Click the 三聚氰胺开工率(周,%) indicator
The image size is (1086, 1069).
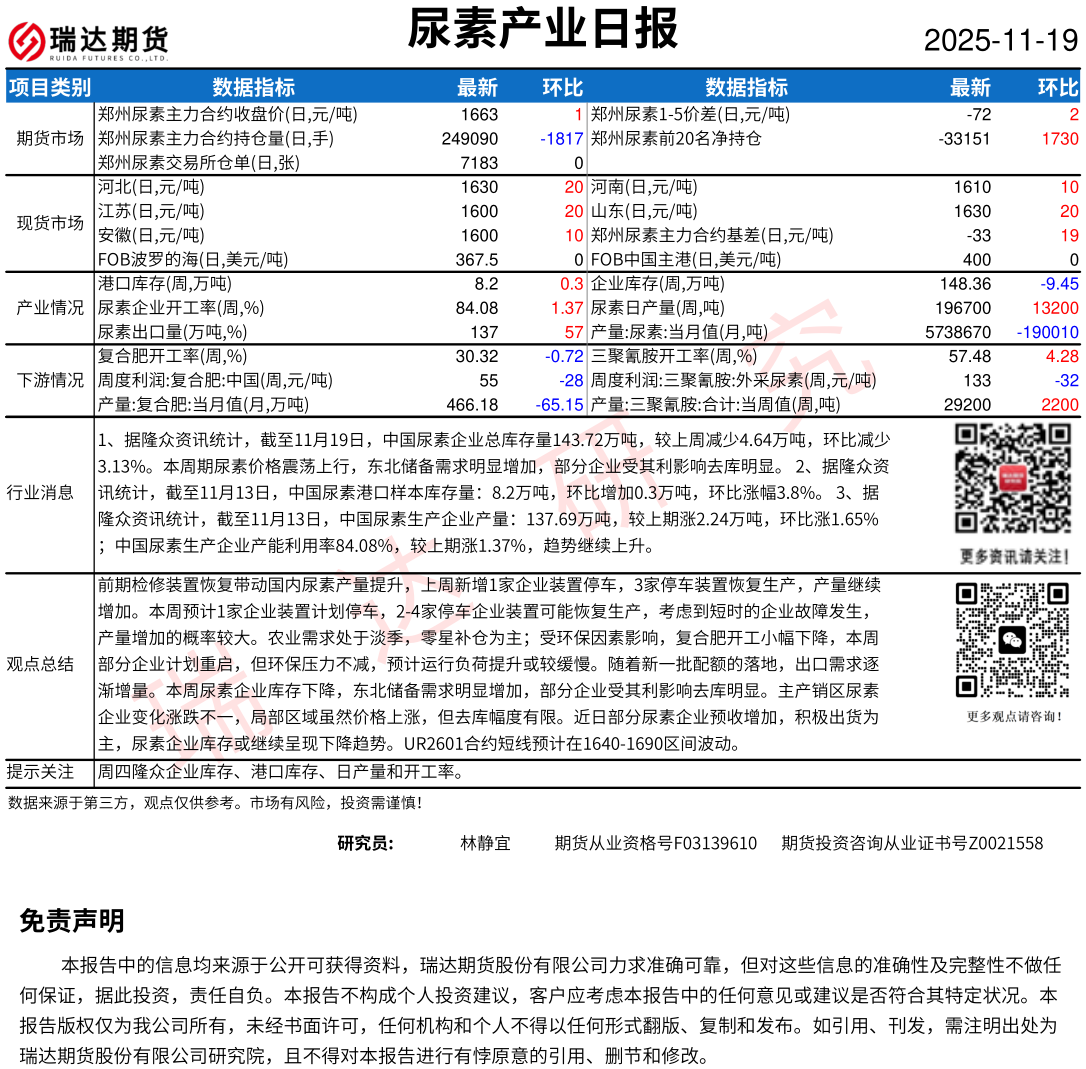[x=674, y=356]
